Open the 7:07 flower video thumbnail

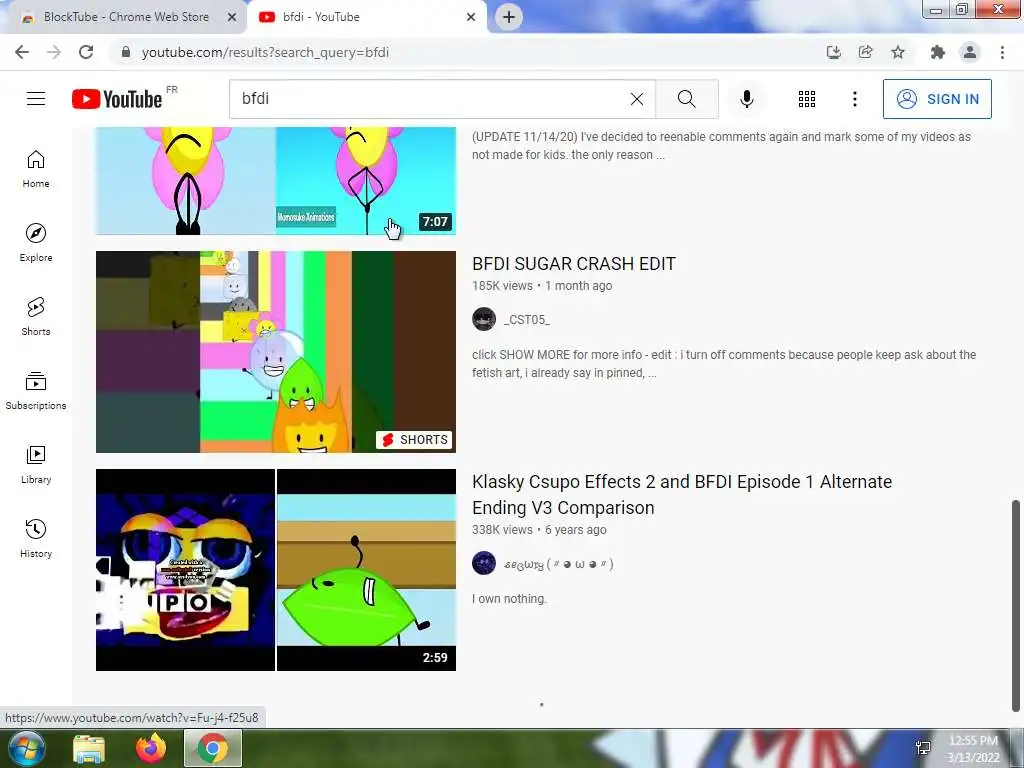tap(276, 181)
